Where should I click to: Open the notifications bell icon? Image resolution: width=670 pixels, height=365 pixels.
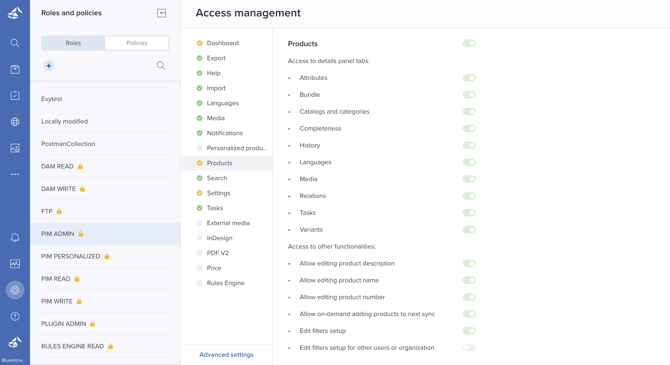coord(15,237)
